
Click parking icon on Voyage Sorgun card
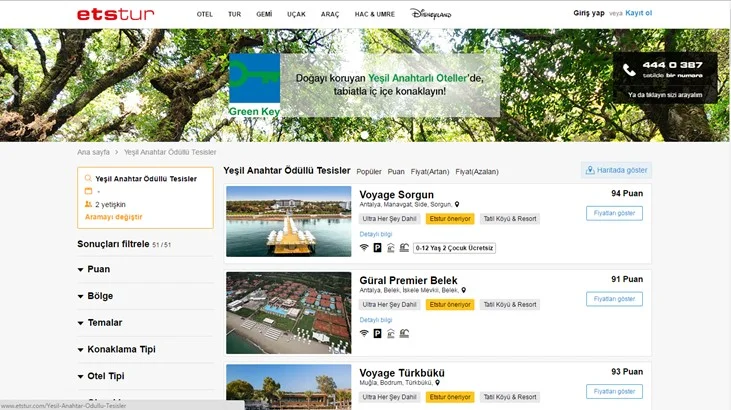pos(378,248)
